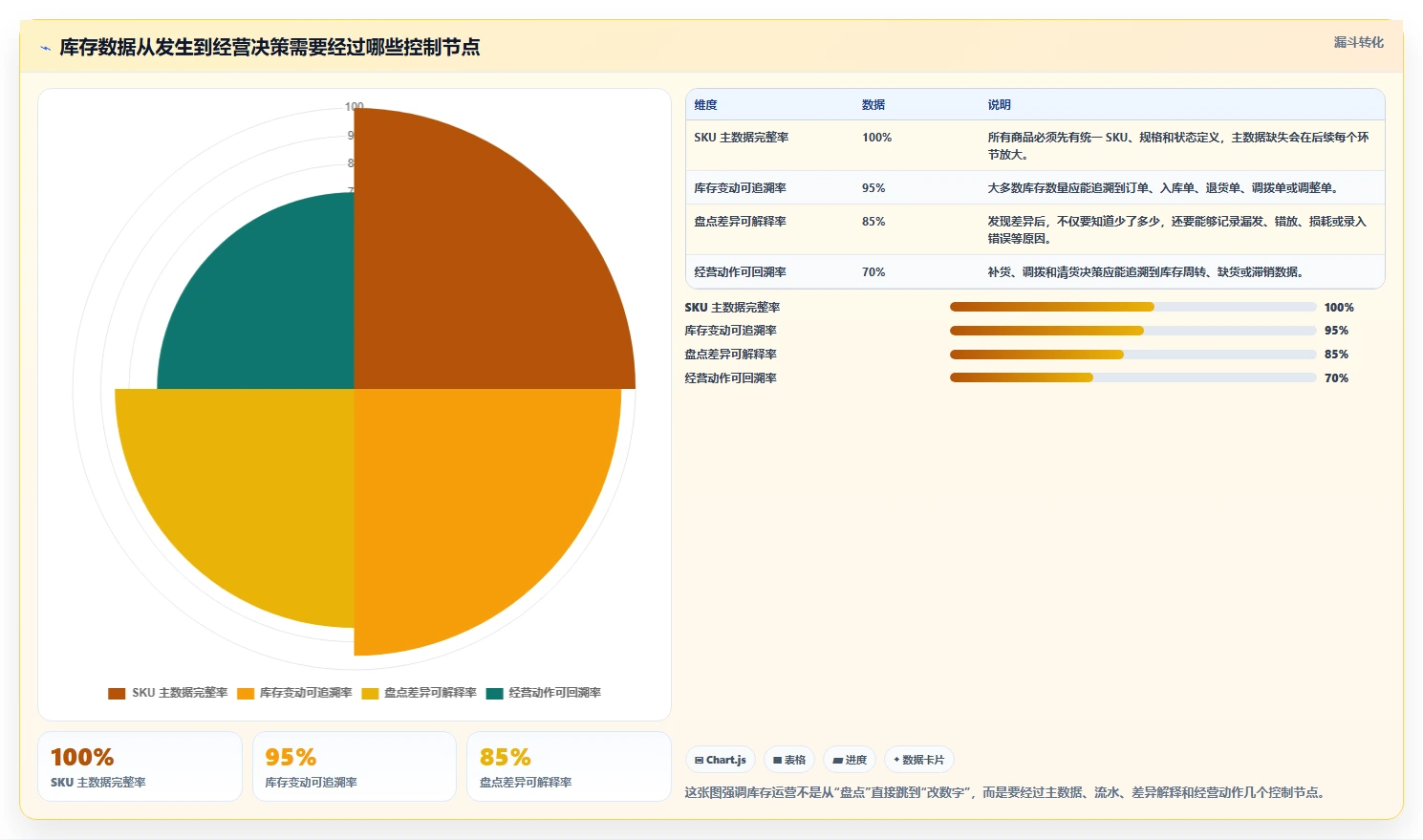Click the lightning icon beside the title
The image size is (1423, 840).
point(45,48)
